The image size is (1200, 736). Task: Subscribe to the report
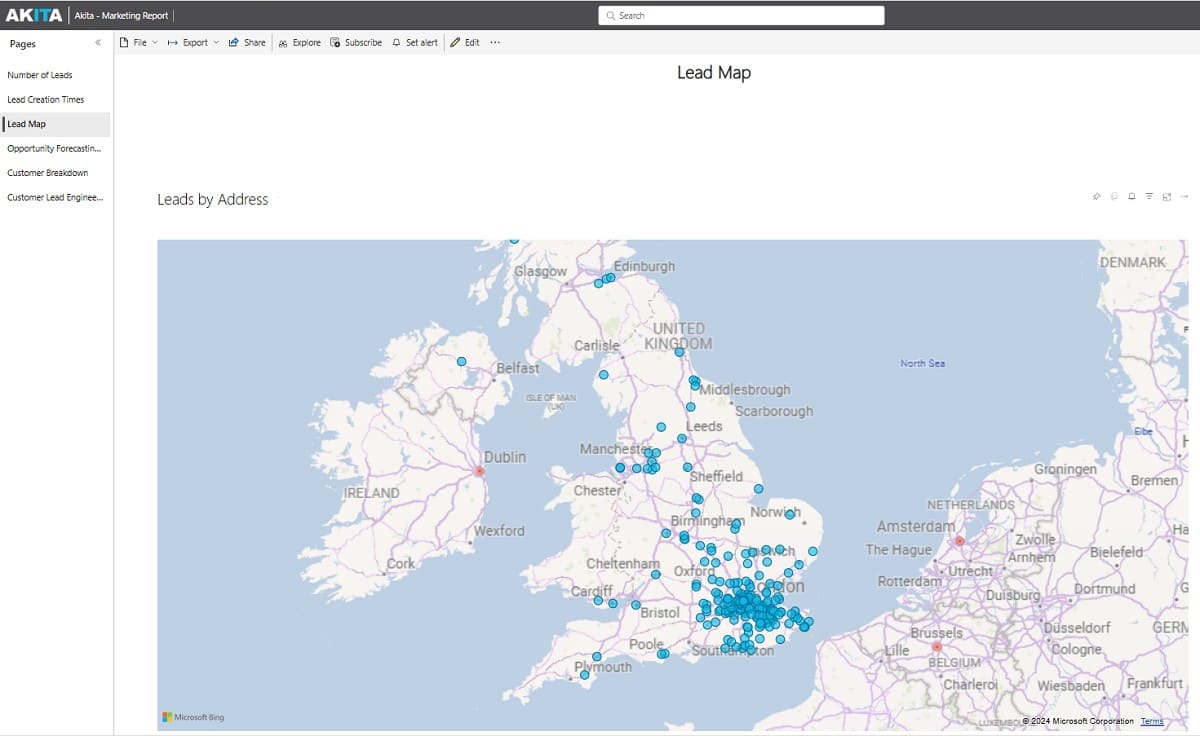(x=356, y=42)
